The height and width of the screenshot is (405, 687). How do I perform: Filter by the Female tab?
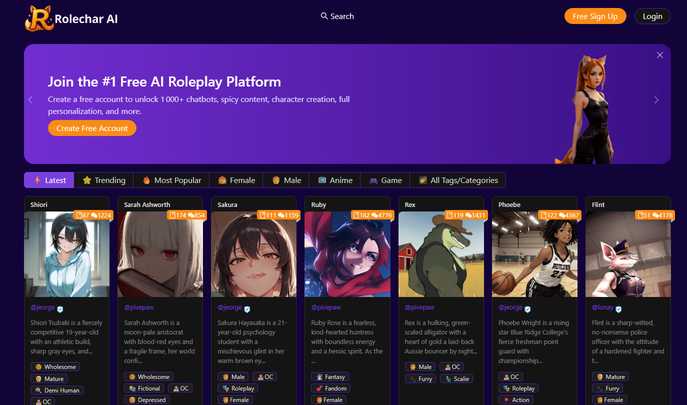point(236,180)
